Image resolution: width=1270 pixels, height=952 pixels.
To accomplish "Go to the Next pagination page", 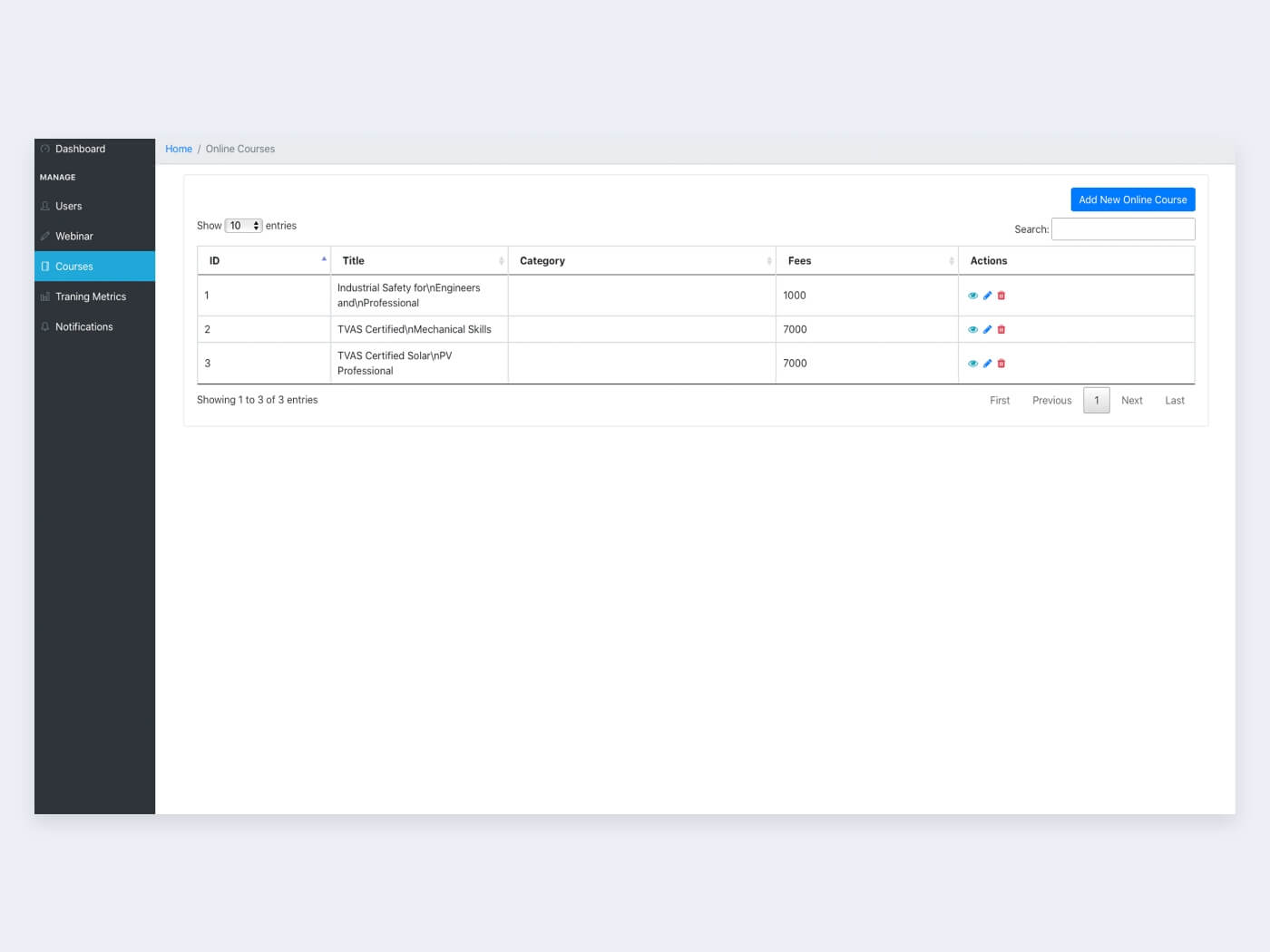I will click(1131, 401).
